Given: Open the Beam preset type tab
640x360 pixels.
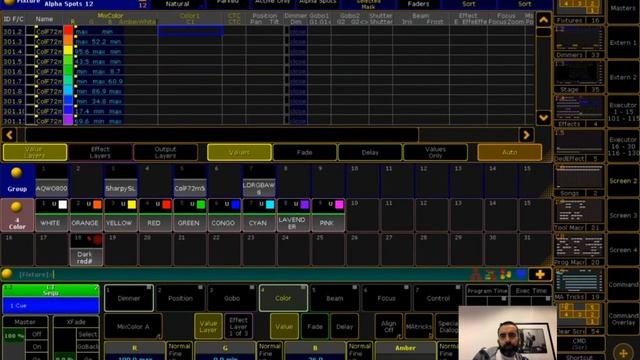Looking at the screenshot, I should [x=334, y=298].
